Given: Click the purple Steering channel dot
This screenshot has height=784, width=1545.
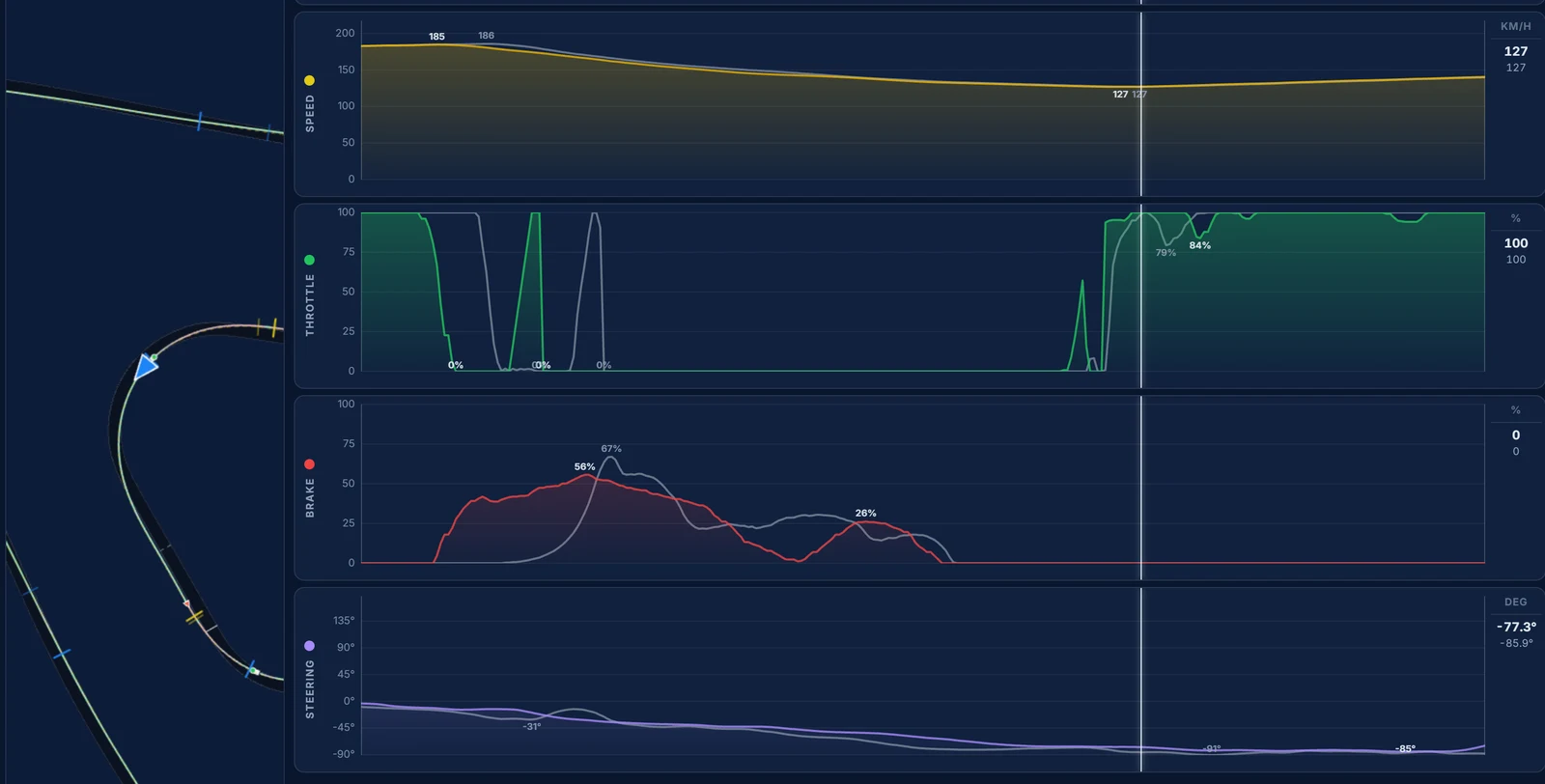Looking at the screenshot, I should [x=309, y=645].
